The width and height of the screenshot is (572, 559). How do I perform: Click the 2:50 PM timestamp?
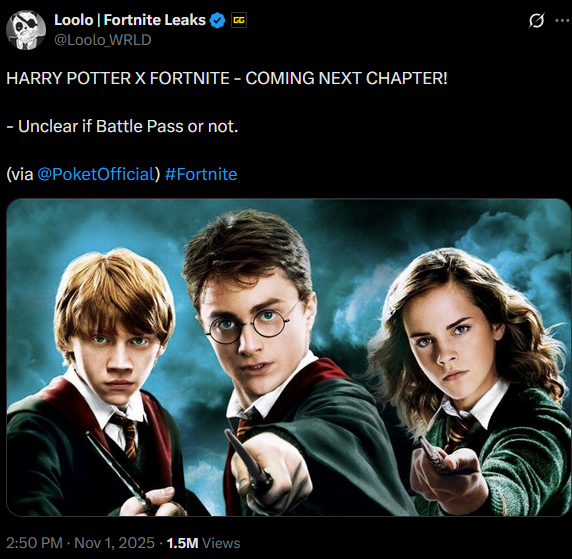click(x=34, y=543)
